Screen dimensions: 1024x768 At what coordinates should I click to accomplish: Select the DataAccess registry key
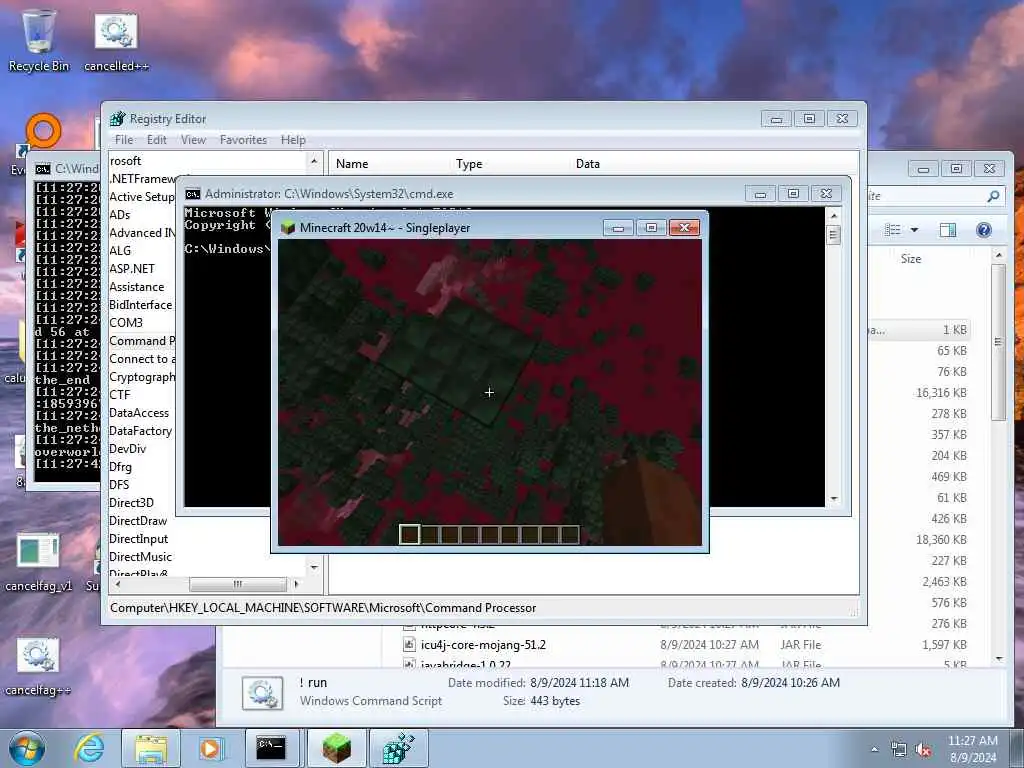[139, 413]
